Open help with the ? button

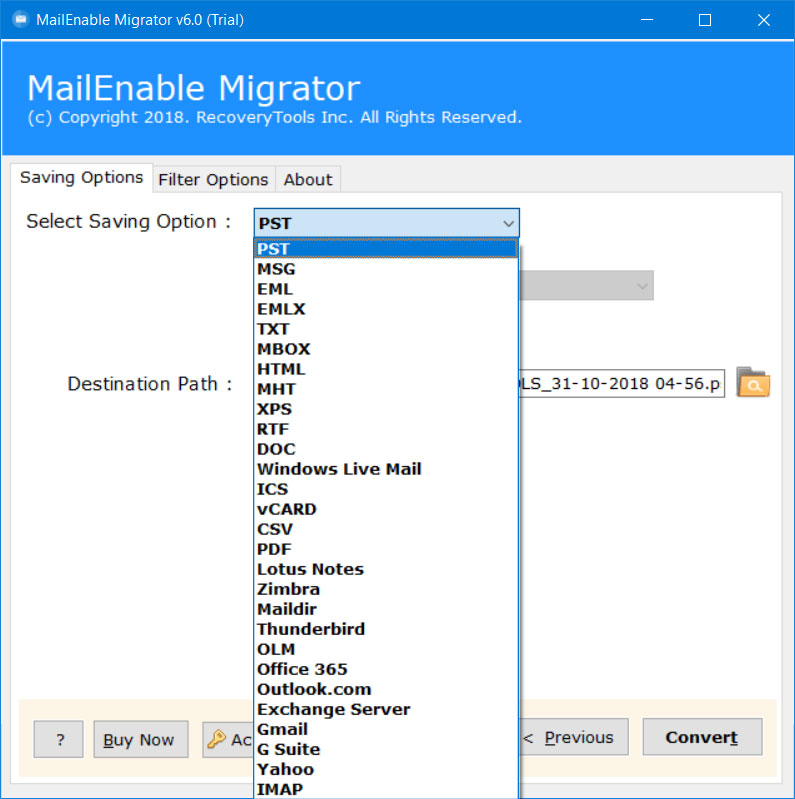[x=59, y=739]
